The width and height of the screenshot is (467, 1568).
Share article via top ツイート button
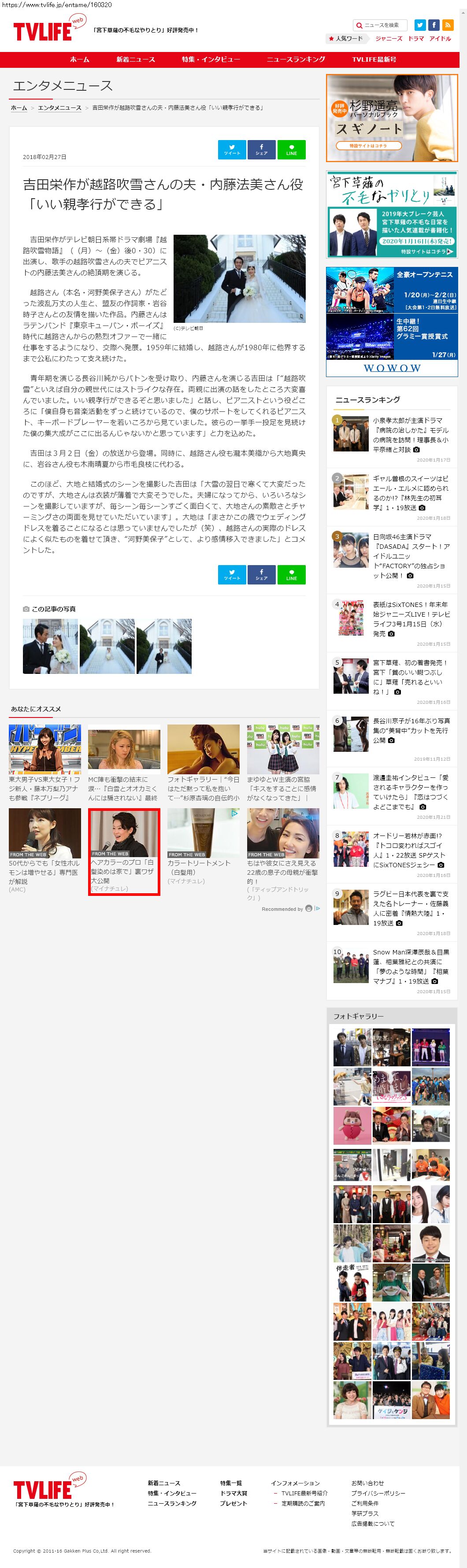coord(232,150)
